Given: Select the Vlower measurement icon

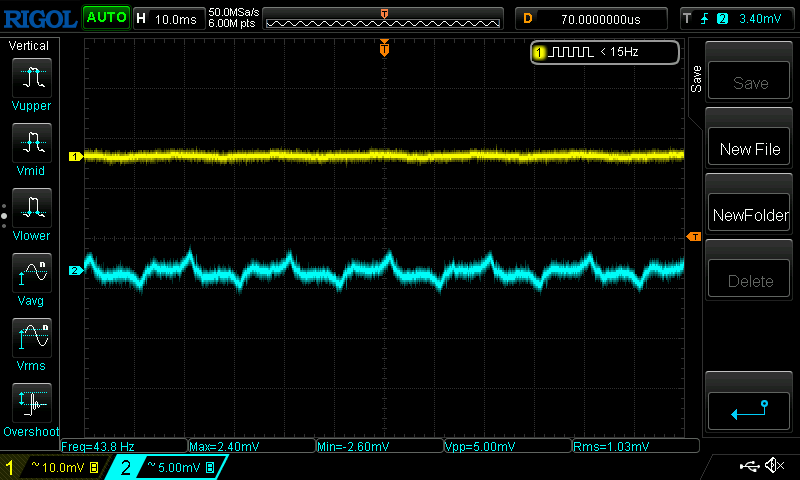Looking at the screenshot, I should (32, 208).
